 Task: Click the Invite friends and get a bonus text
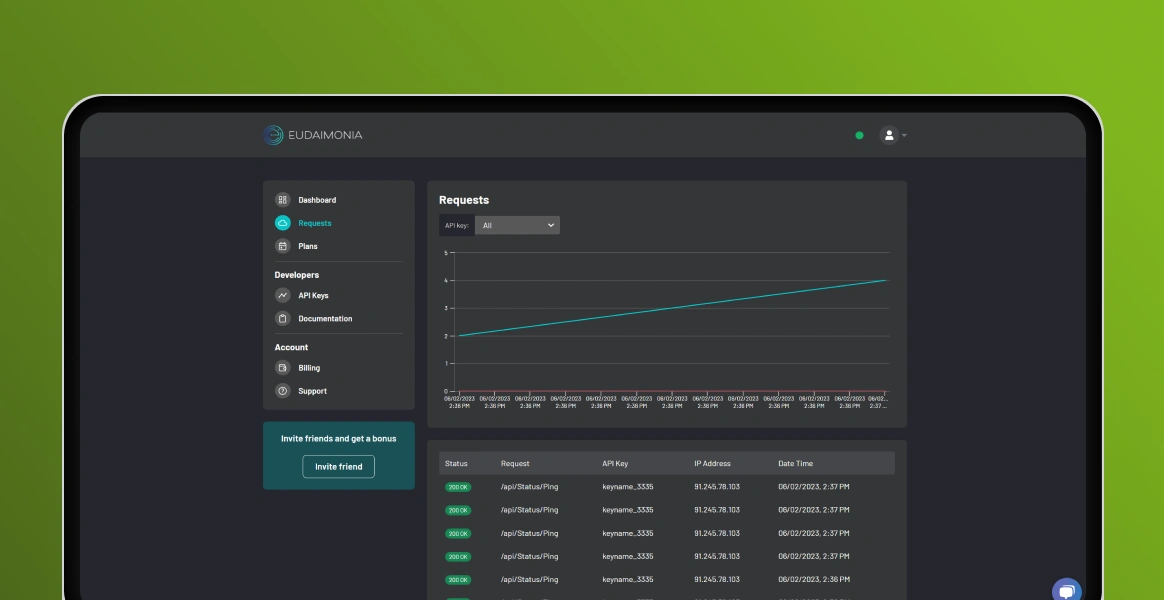point(339,438)
